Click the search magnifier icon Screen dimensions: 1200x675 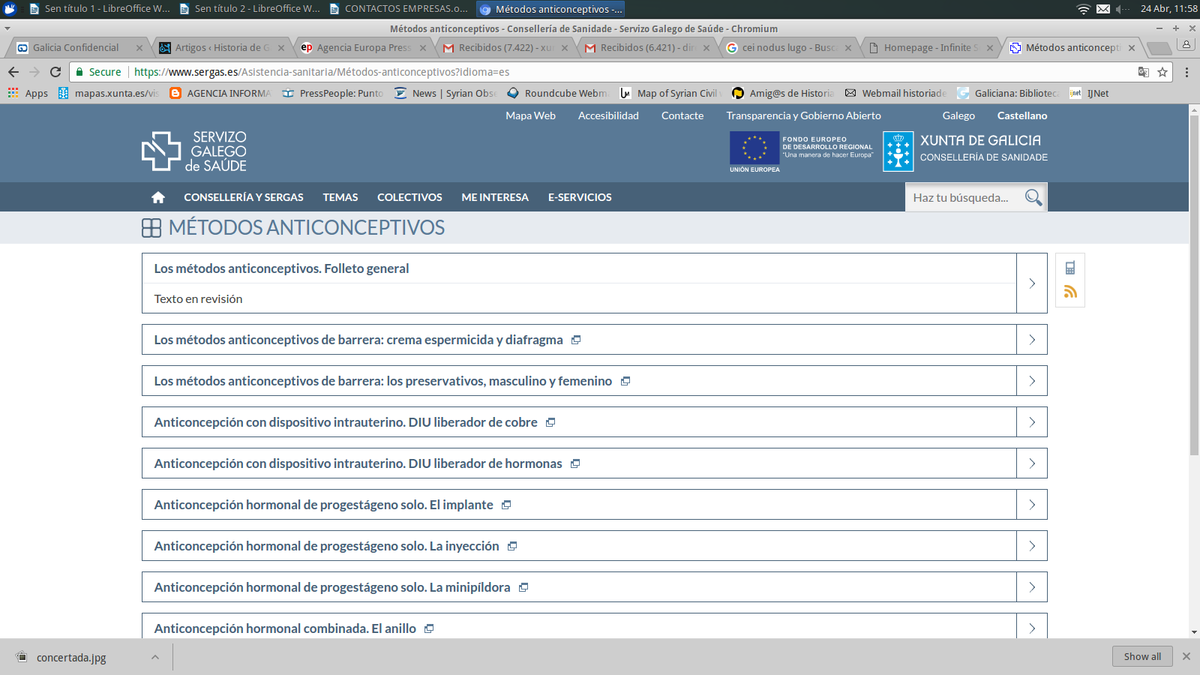click(1033, 197)
